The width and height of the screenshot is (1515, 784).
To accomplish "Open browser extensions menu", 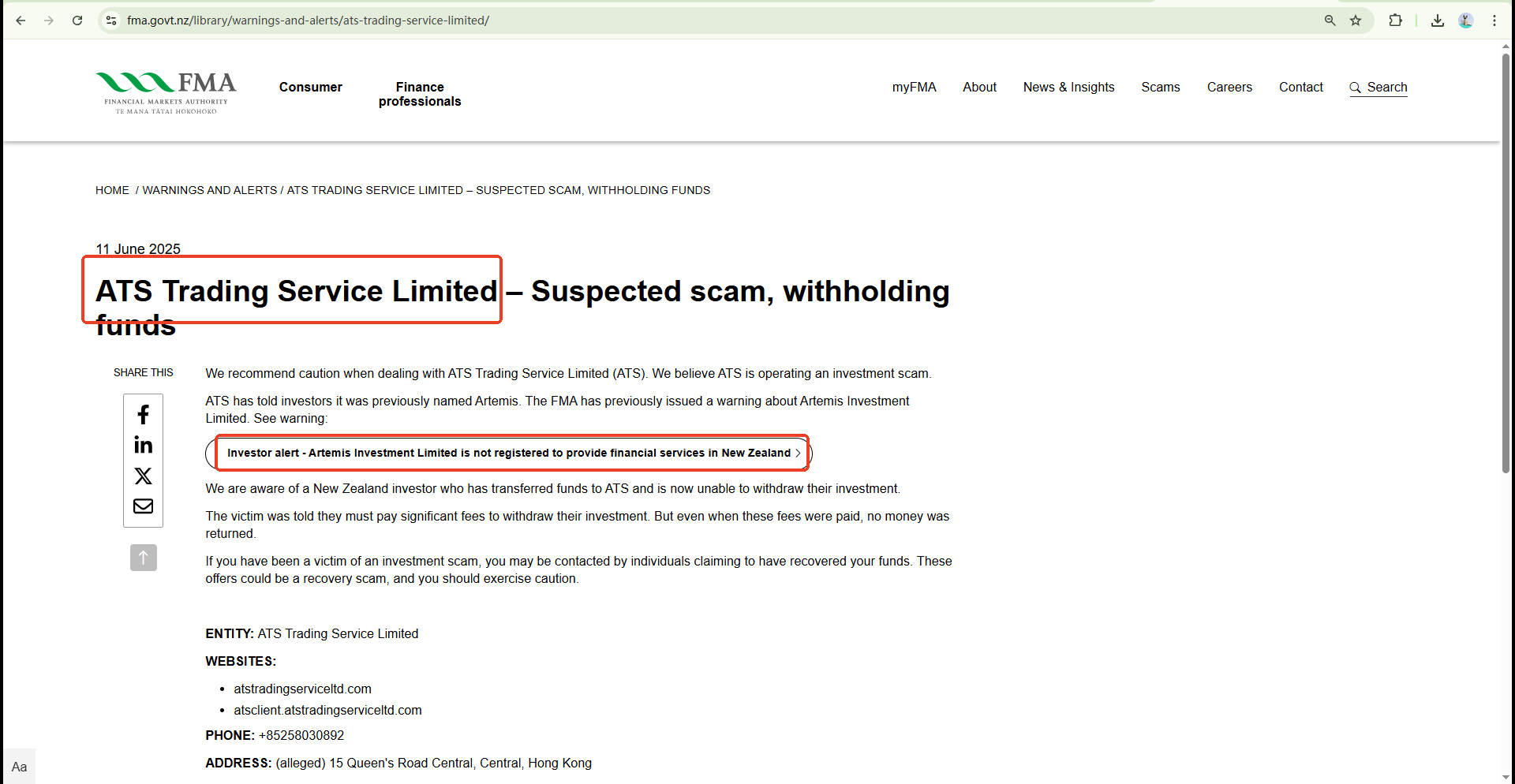I will [x=1395, y=21].
